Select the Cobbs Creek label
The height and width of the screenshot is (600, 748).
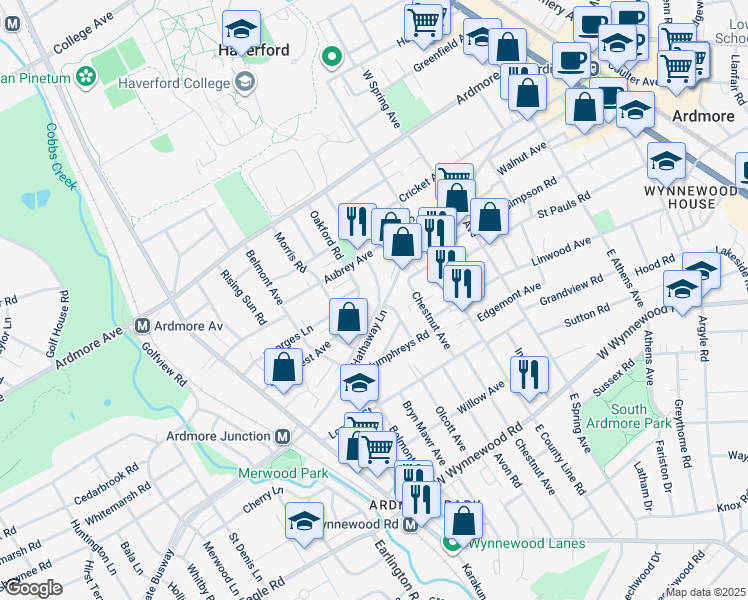[61, 157]
